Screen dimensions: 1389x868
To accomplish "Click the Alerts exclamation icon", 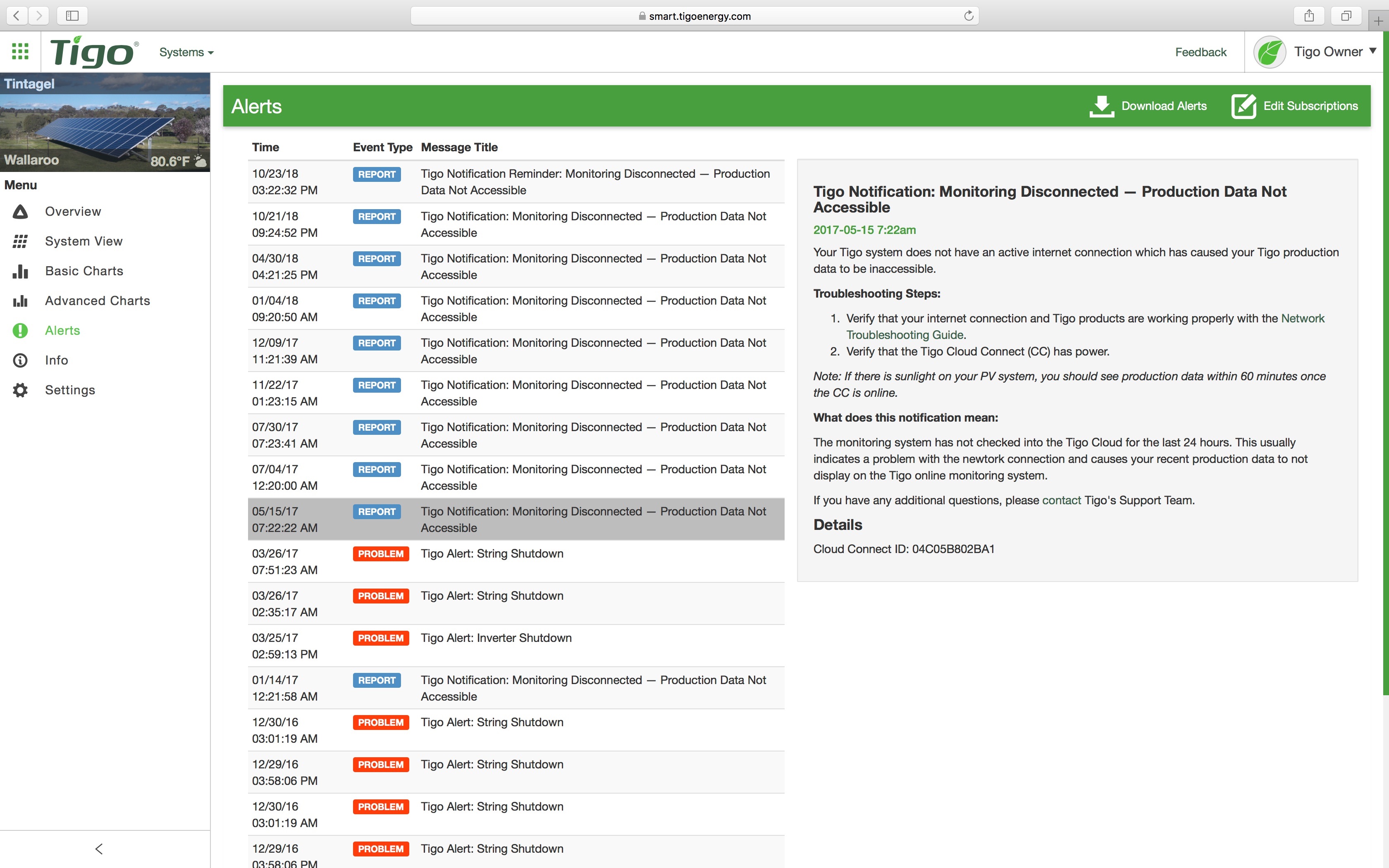I will 20,331.
